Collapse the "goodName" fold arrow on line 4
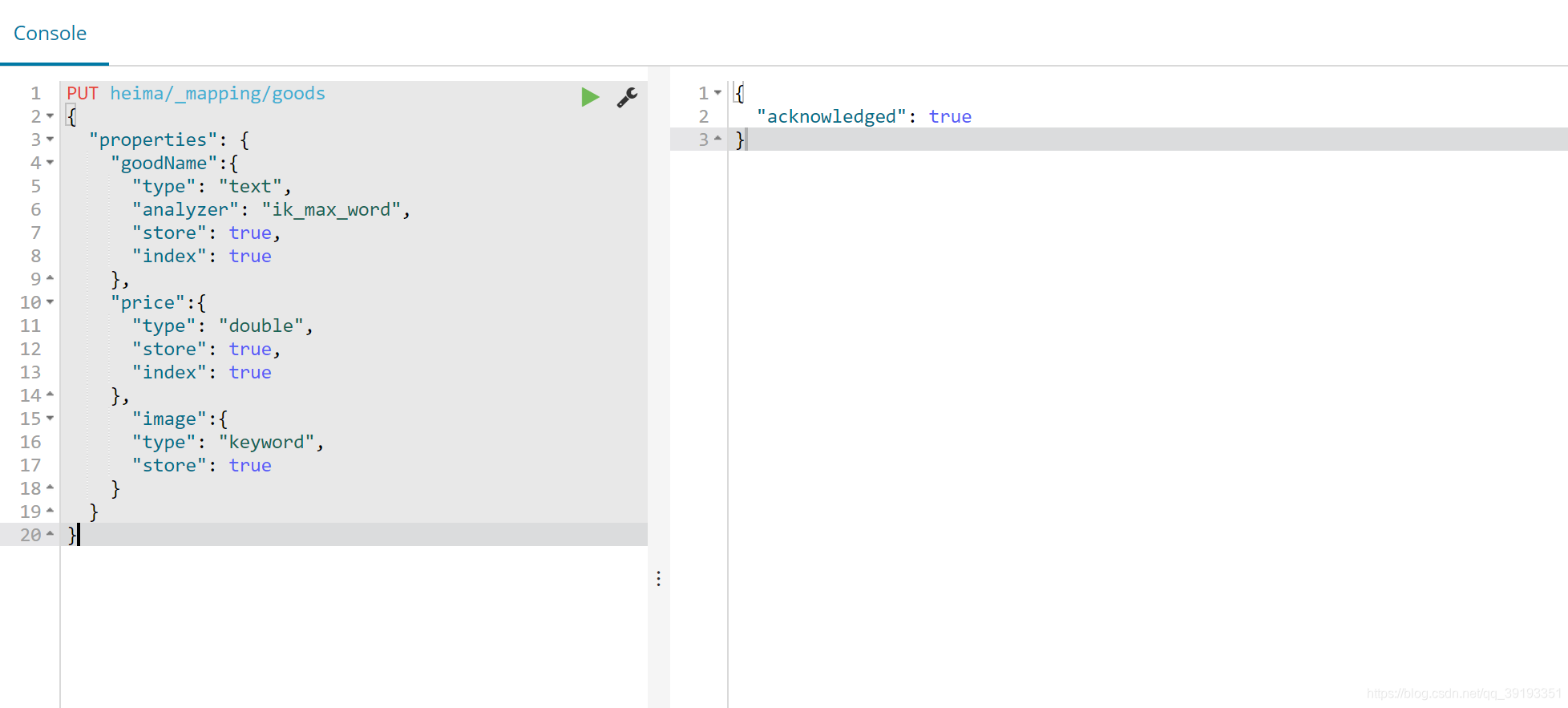Screen dimensions: 1568x708 pos(50,163)
